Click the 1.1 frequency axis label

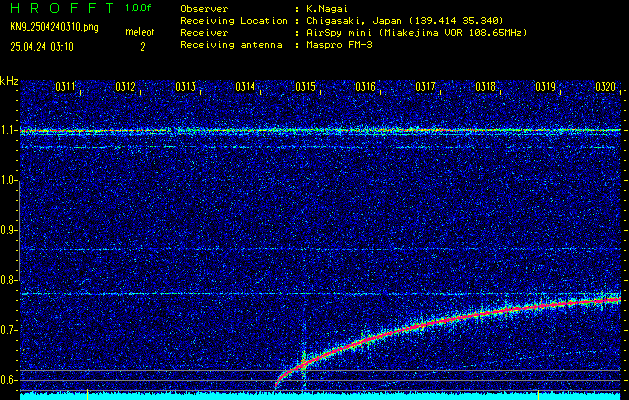pos(7,130)
